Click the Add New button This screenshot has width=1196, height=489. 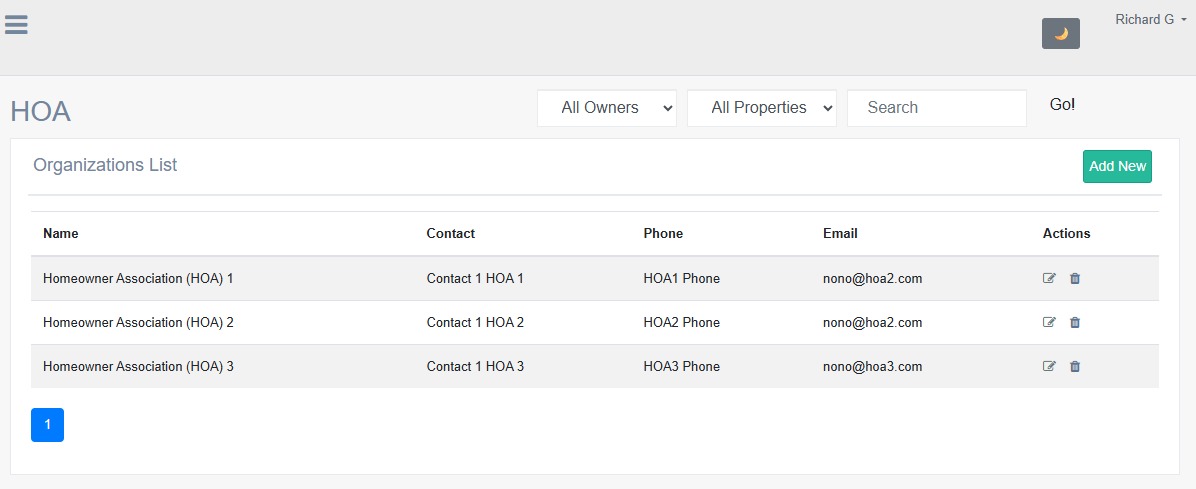[x=1117, y=167]
